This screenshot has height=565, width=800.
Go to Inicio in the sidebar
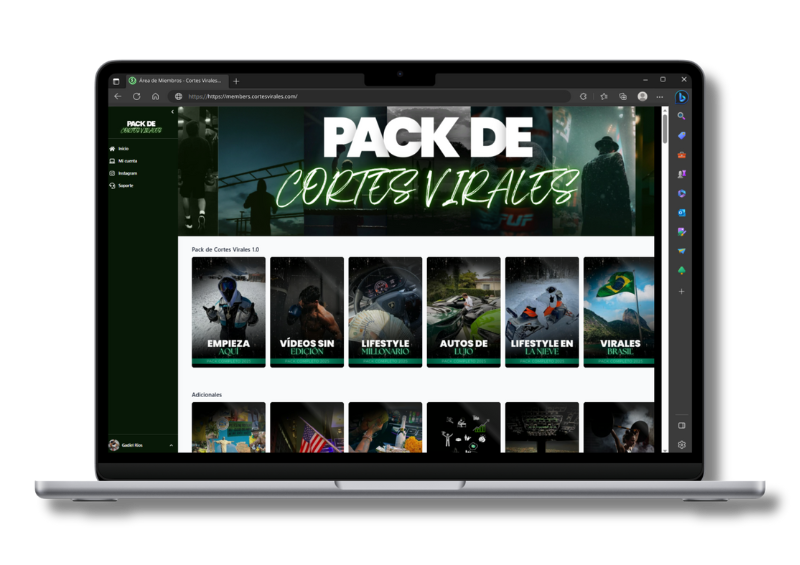123,148
